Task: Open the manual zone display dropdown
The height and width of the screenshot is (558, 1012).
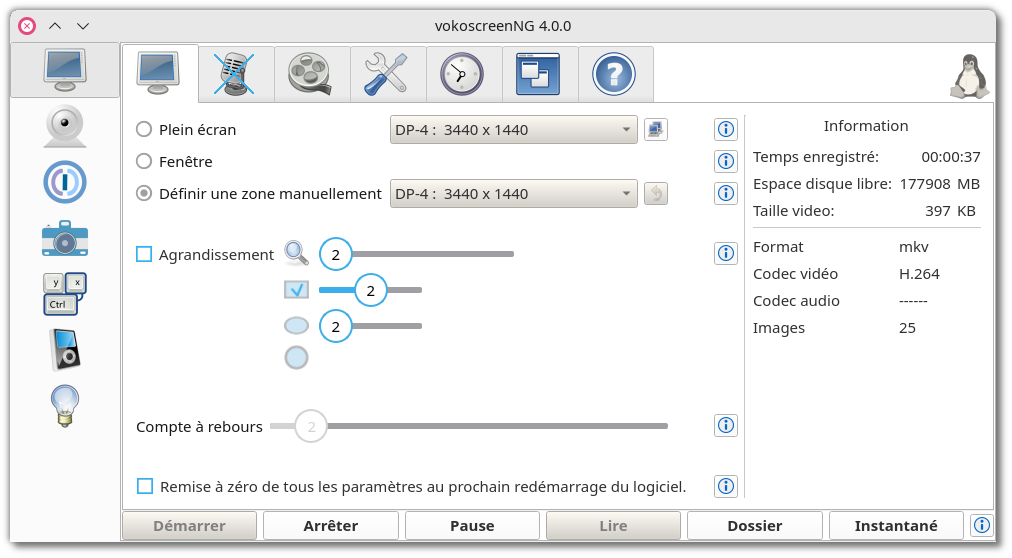Action: pyautogui.click(x=513, y=193)
